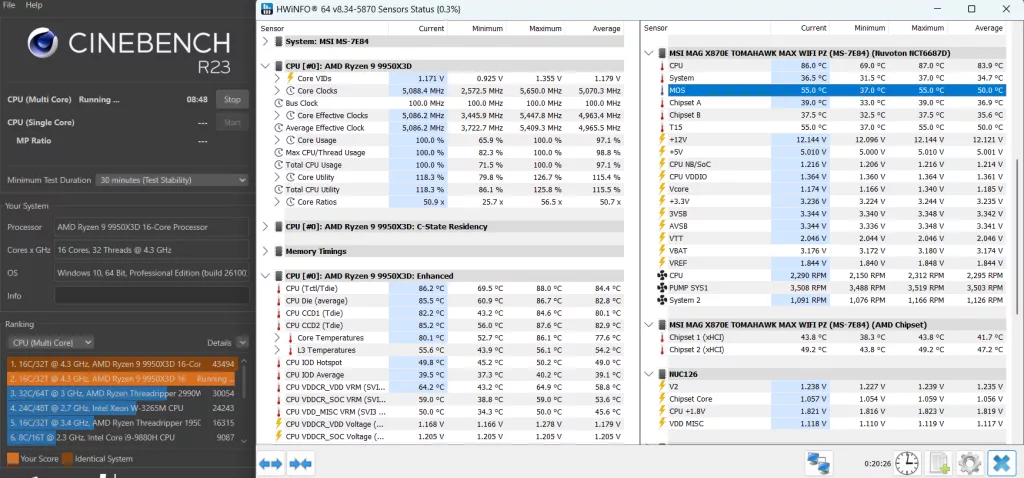Click the blue X close sensors icon
This screenshot has height=478, width=1024.
[x=1001, y=463]
